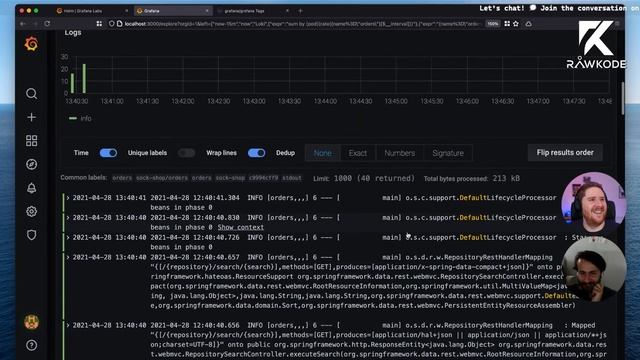Open the user profile avatar in sidebar
The image size is (640, 360).
(31, 322)
